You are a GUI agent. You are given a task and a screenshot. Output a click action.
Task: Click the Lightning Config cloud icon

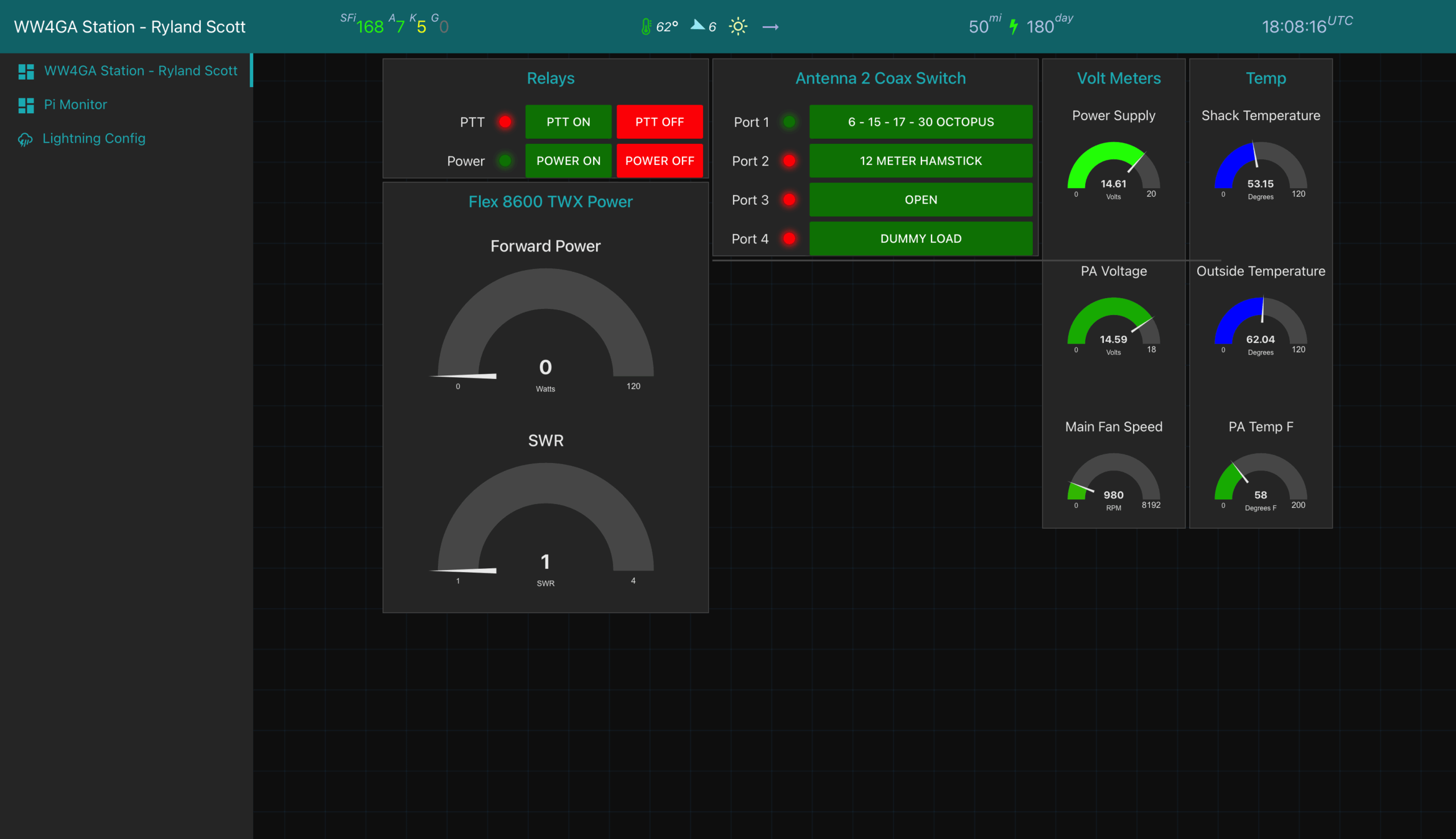pos(25,139)
